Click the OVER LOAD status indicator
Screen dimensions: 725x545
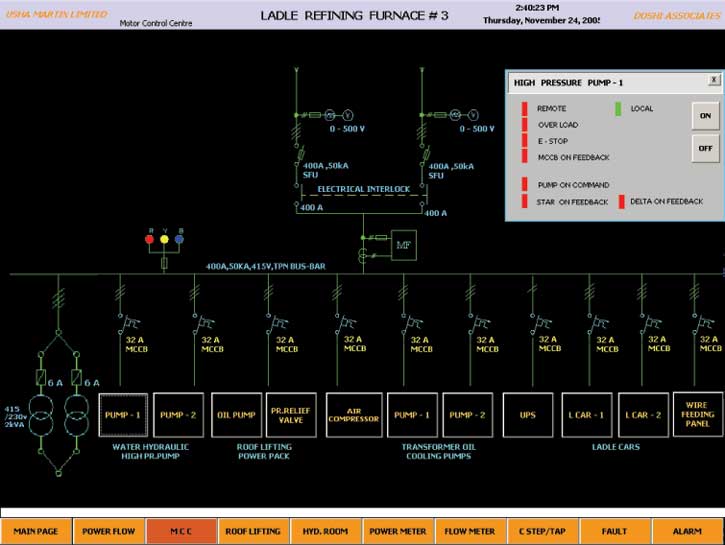tap(525, 124)
